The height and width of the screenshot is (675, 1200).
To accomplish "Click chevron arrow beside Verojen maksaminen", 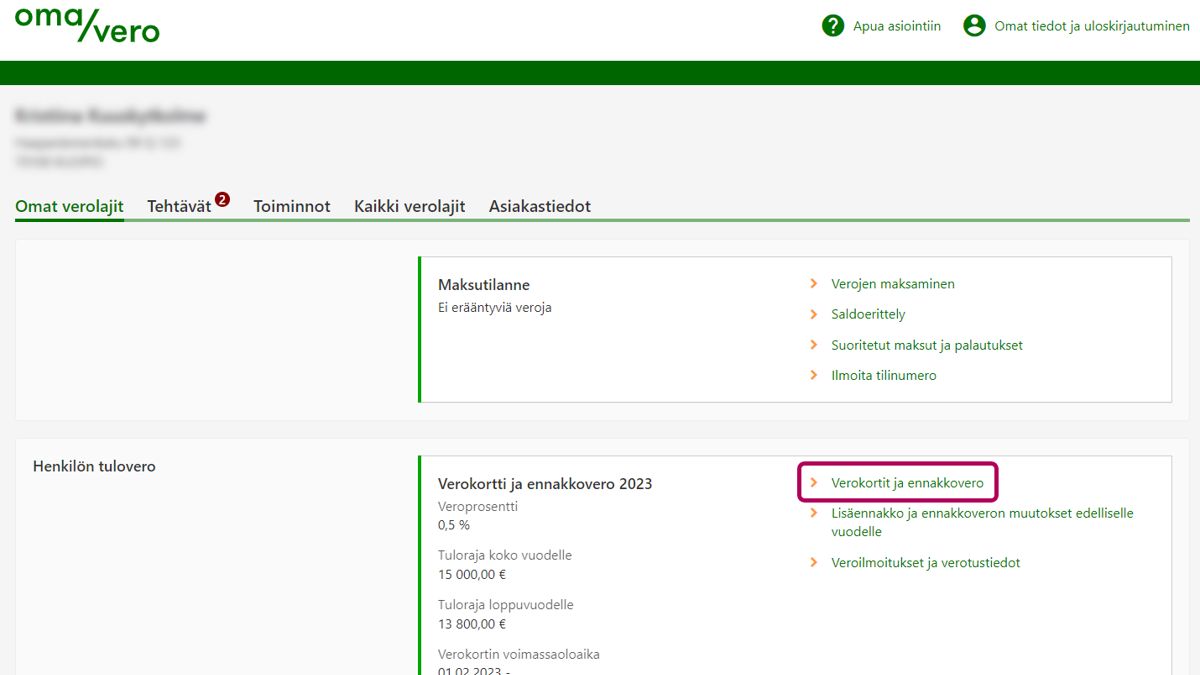I will coord(814,284).
